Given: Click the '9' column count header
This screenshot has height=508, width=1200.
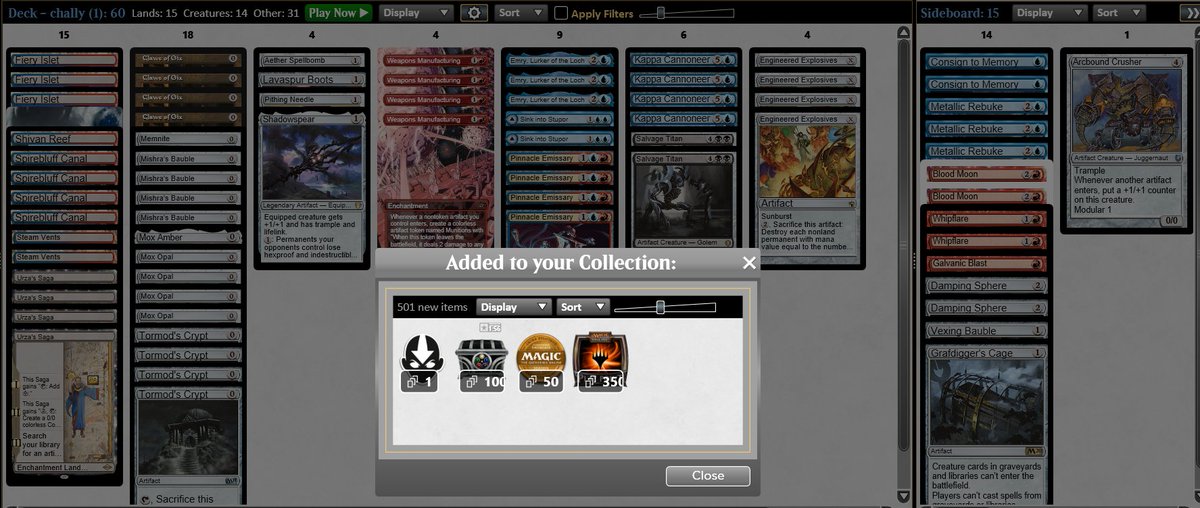Looking at the screenshot, I should click(x=559, y=36).
